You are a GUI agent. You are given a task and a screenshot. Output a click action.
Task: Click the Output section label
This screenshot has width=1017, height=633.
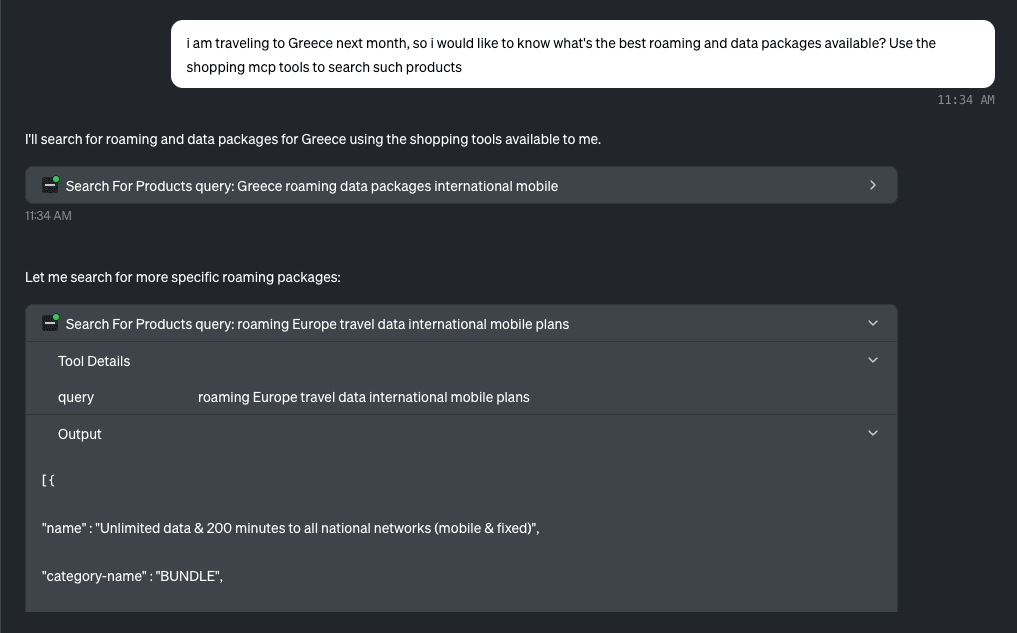click(x=80, y=434)
